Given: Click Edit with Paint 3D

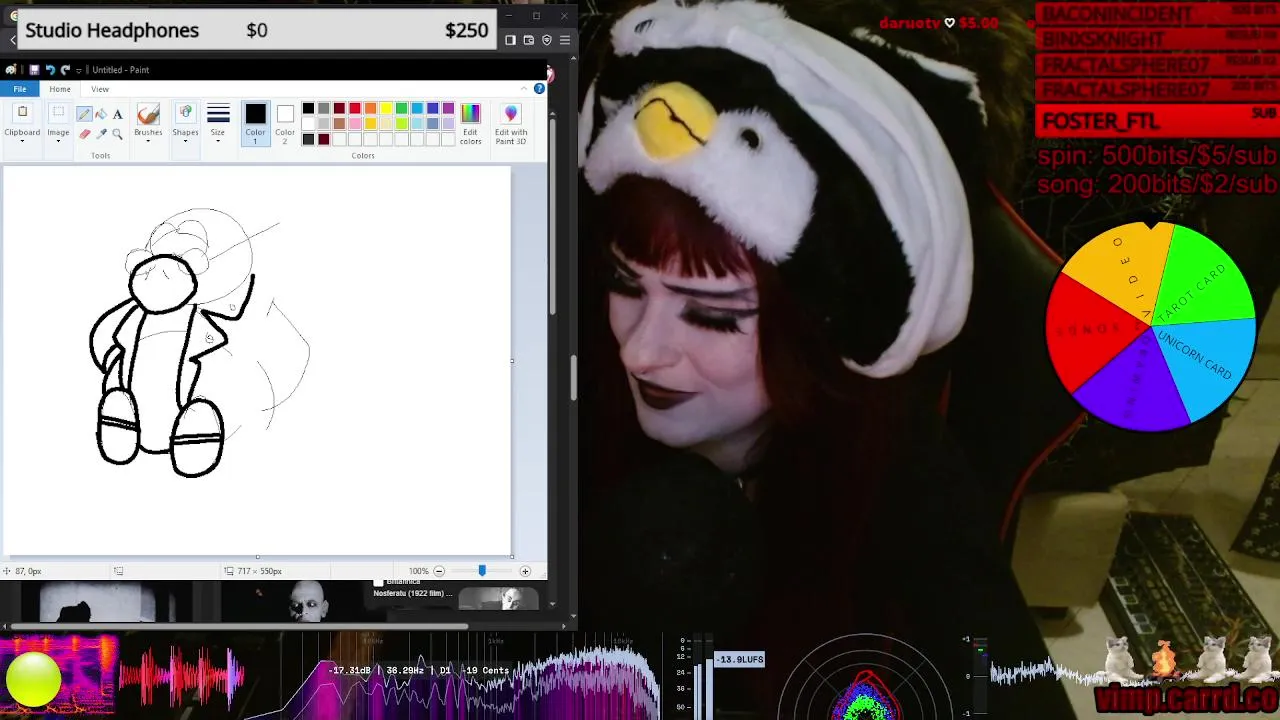Looking at the screenshot, I should pyautogui.click(x=511, y=124).
